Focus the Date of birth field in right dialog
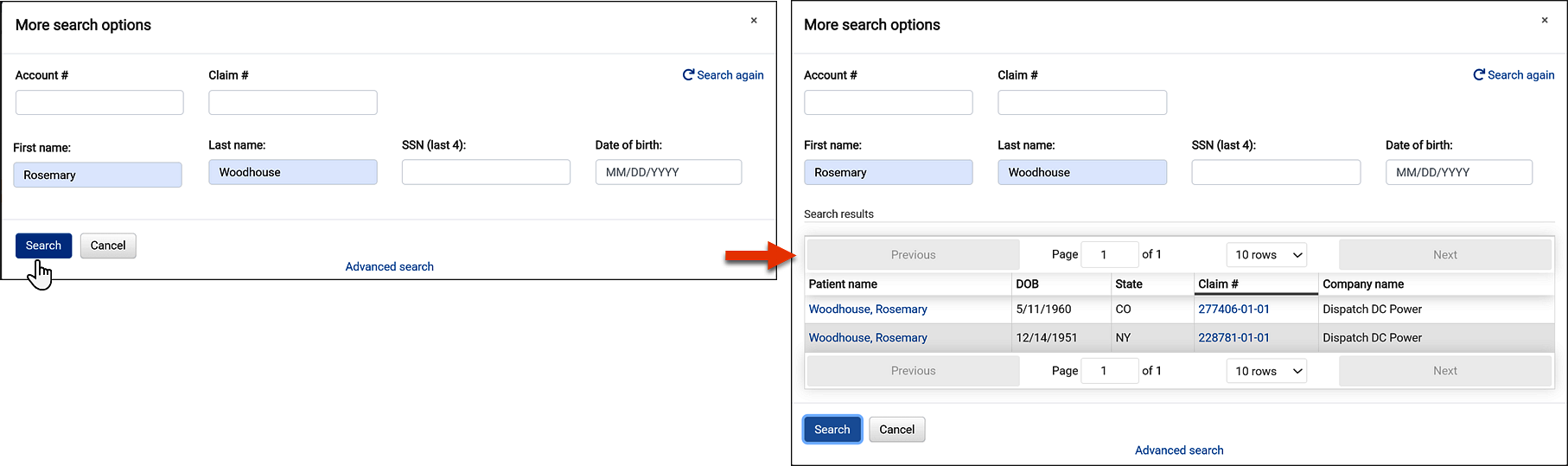 coord(1458,172)
